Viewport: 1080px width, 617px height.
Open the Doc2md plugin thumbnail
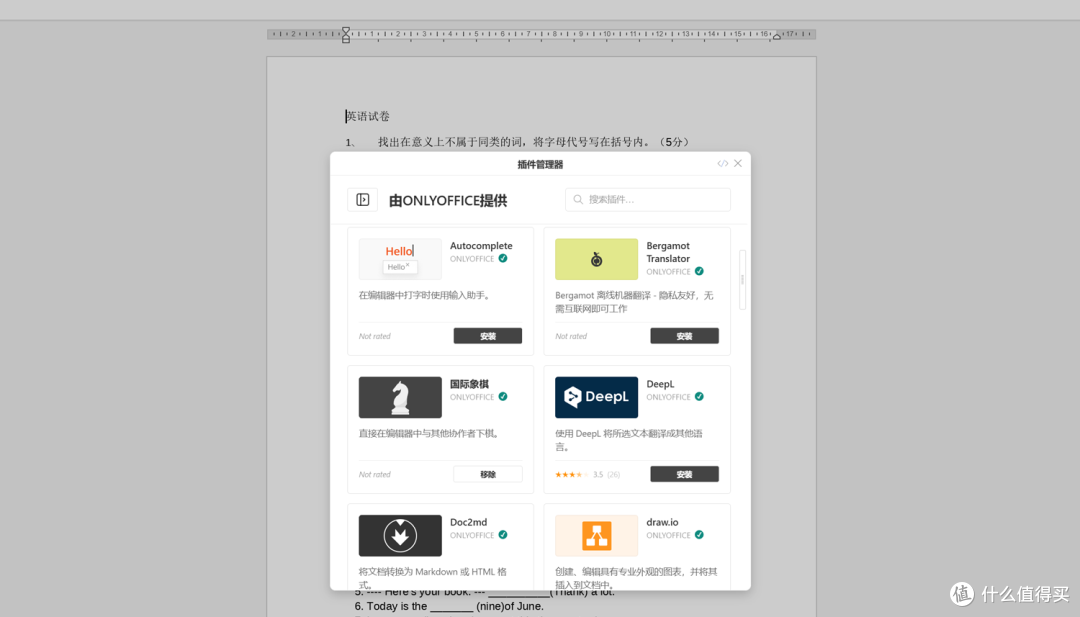coord(400,536)
